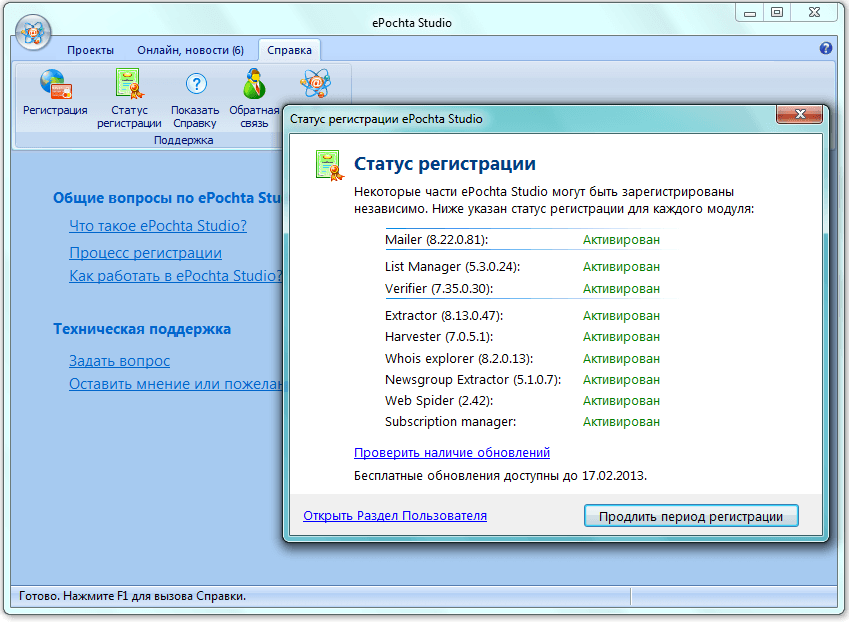Click Whois explorer (8.2.0.13) label

point(459,358)
